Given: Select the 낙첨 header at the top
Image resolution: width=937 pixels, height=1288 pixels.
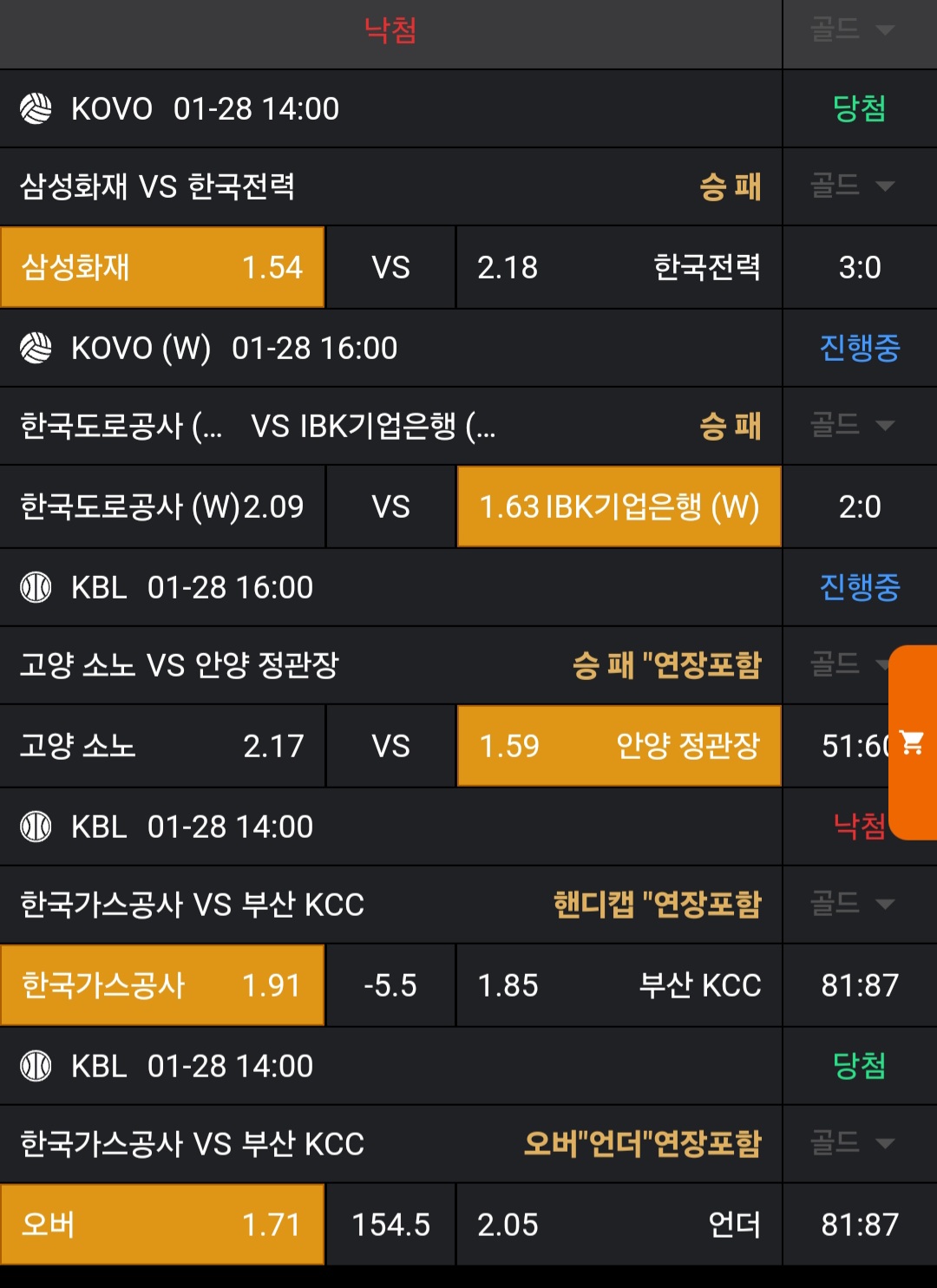Looking at the screenshot, I should [390, 31].
